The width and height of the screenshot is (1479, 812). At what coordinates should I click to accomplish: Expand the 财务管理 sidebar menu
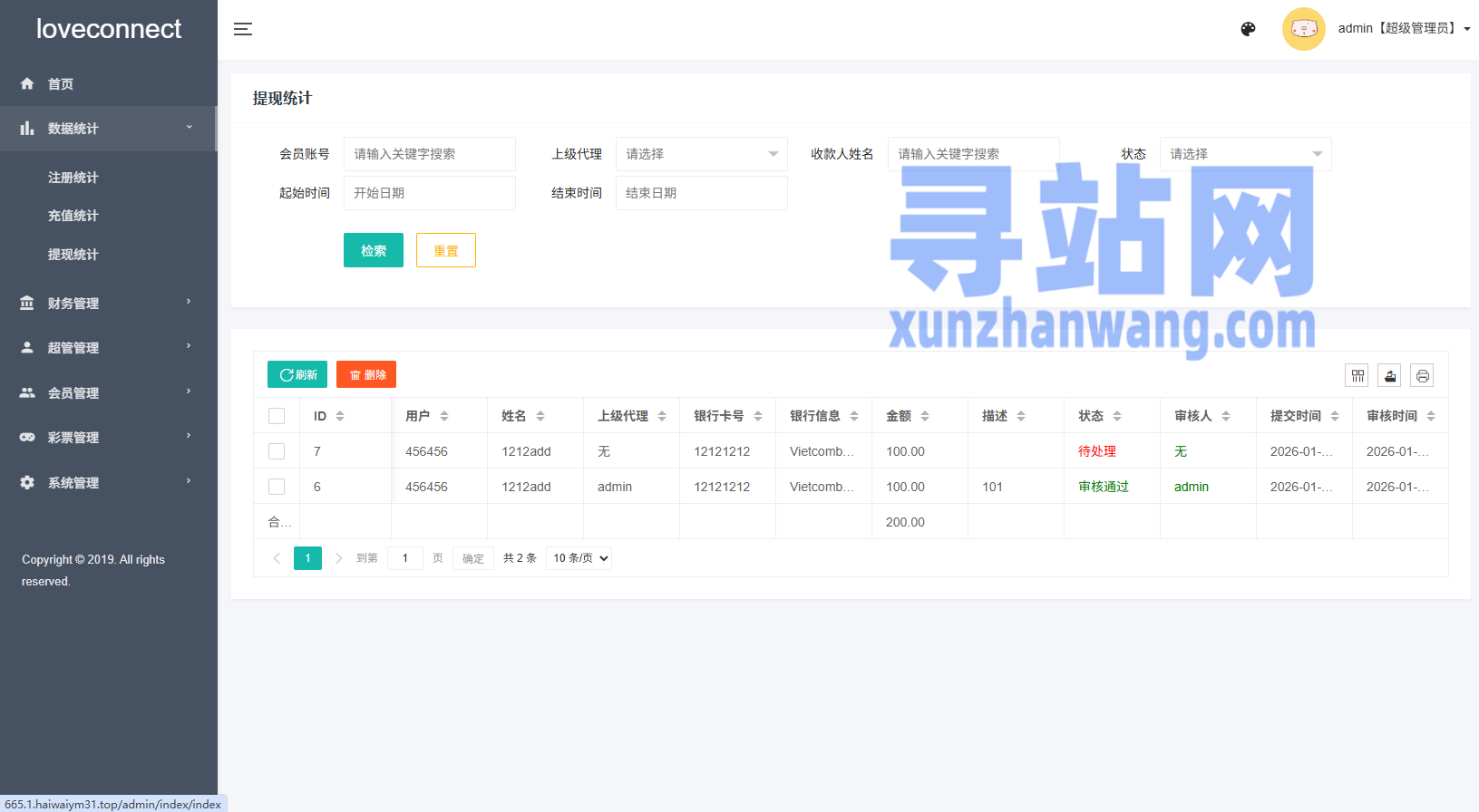click(108, 303)
